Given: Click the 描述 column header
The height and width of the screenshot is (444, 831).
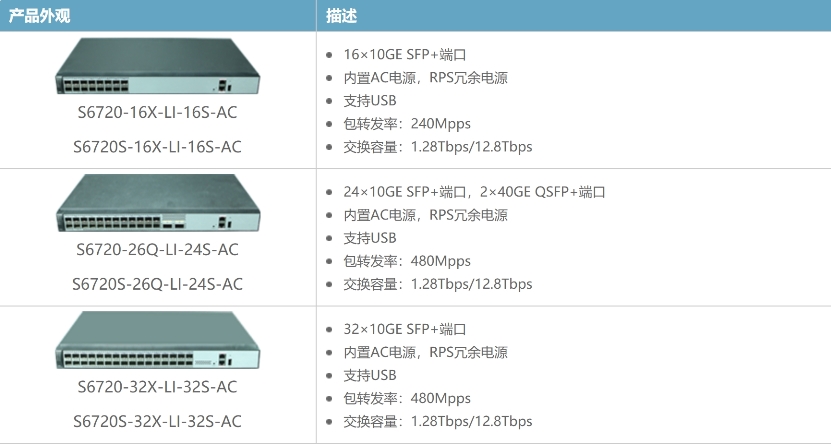Looking at the screenshot, I should (x=341, y=16).
